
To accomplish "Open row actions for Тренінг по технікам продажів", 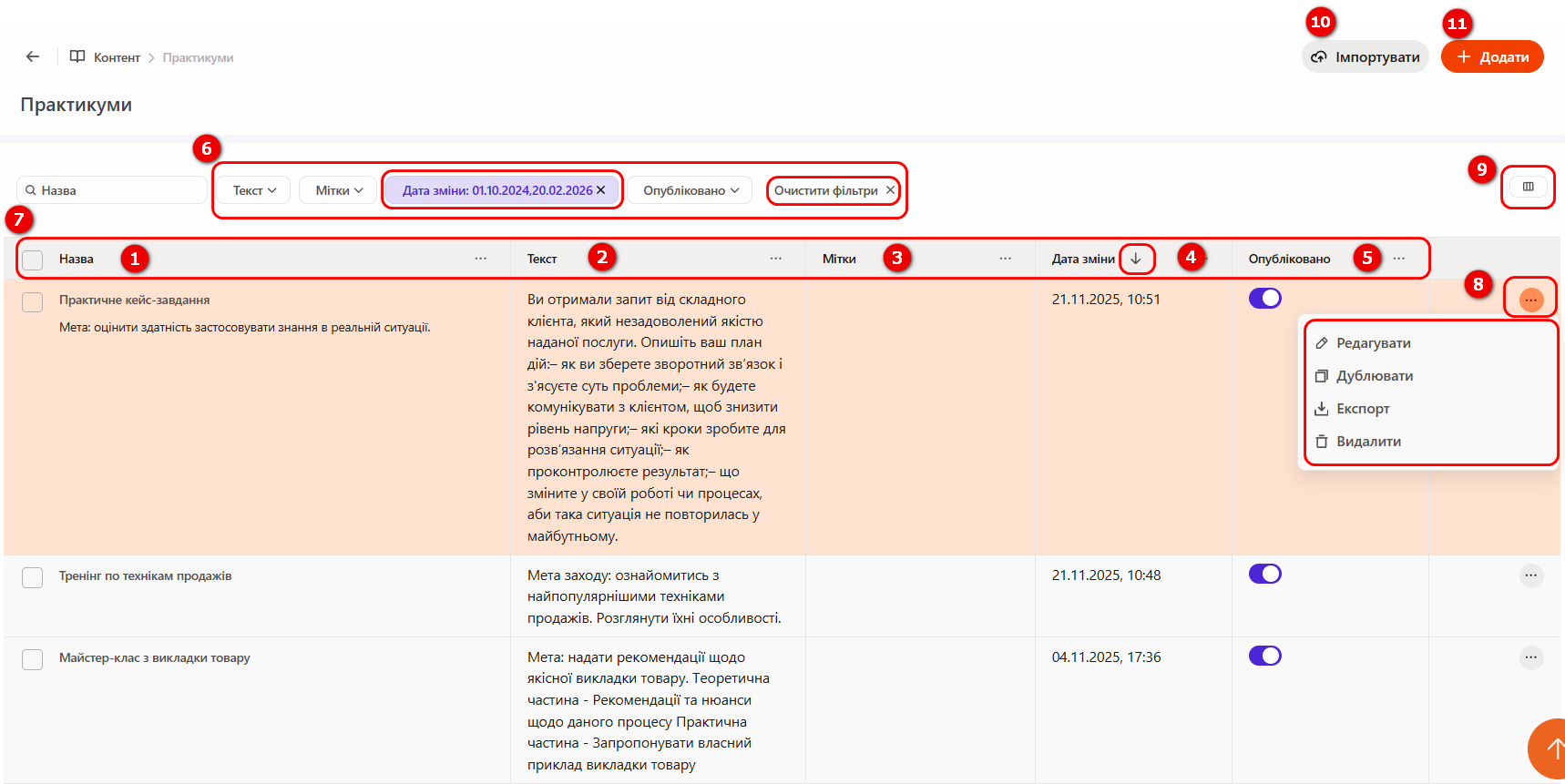I will pos(1530,575).
